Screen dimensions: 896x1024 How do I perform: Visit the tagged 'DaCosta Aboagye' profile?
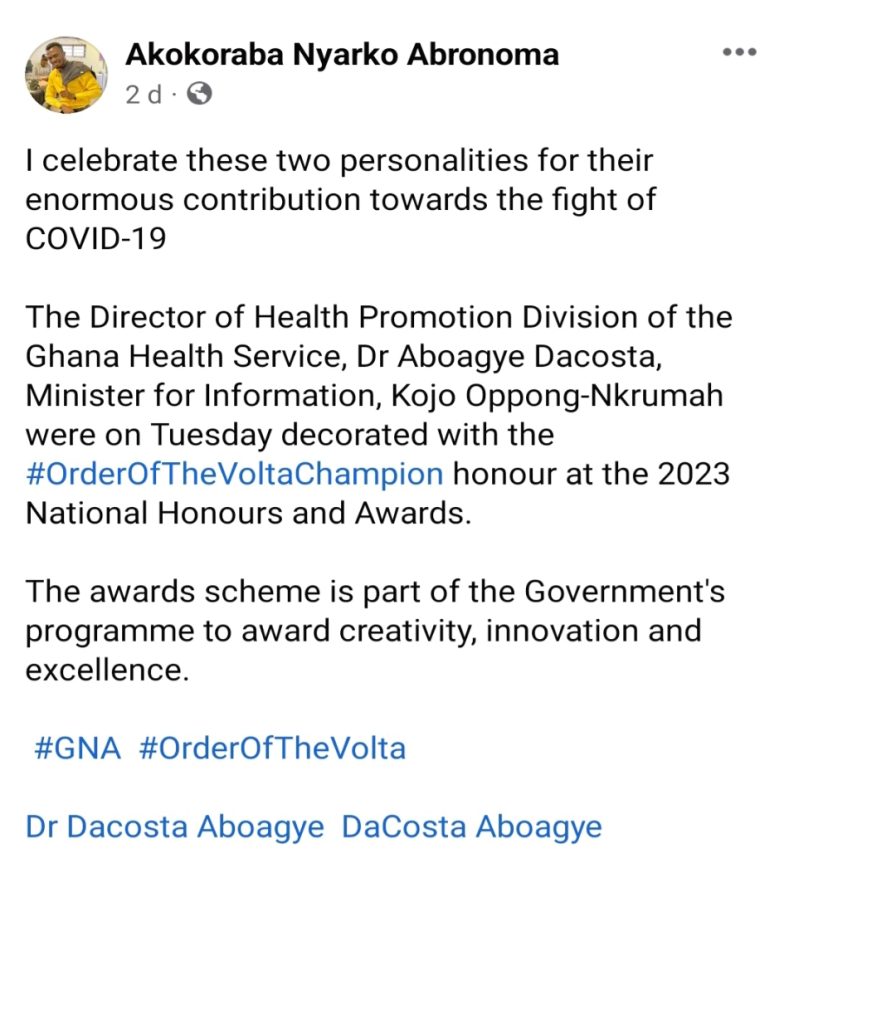(472, 827)
